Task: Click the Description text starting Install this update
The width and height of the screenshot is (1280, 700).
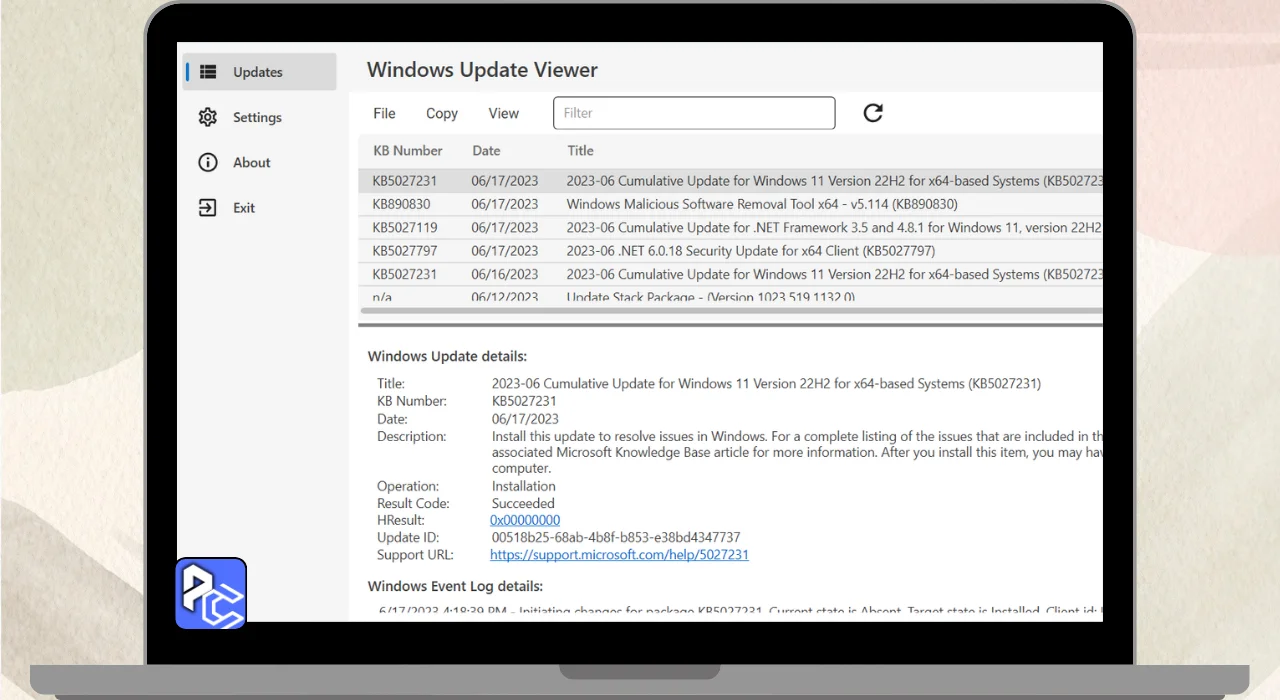Action: pos(797,452)
